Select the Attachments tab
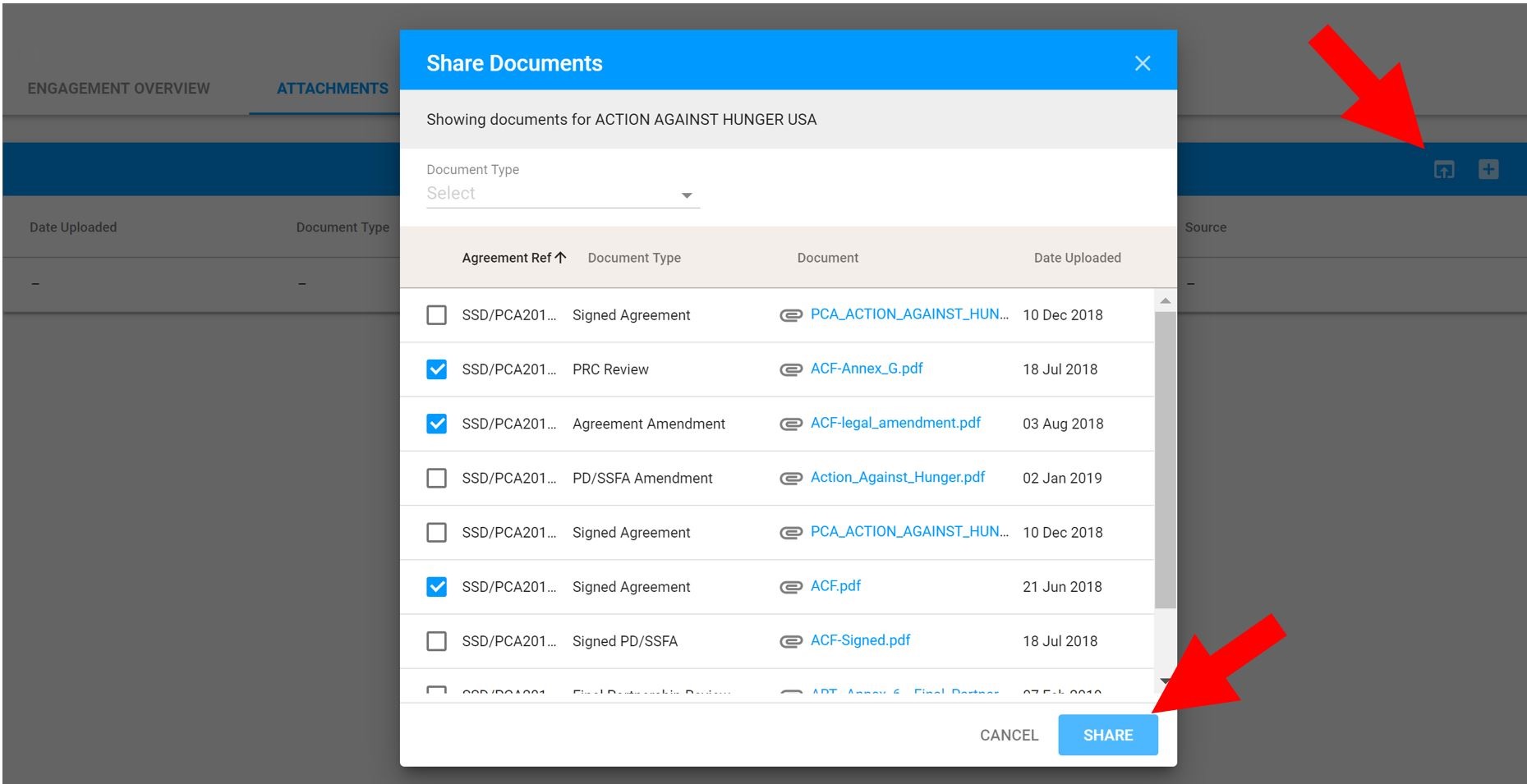Image resolution: width=1527 pixels, height=784 pixels. pos(332,88)
